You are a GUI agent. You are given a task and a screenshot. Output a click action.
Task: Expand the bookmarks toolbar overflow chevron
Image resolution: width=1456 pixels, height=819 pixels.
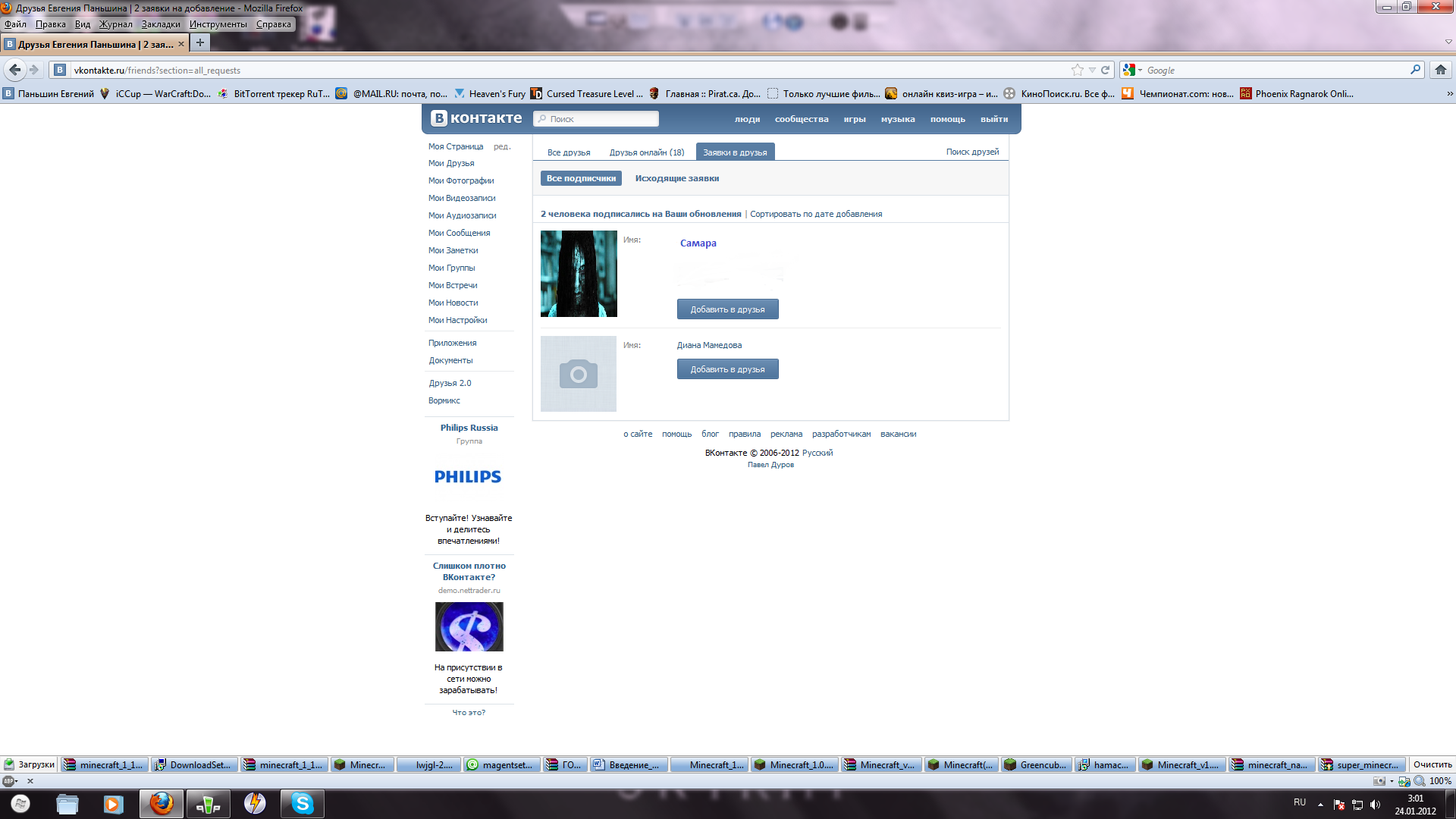click(1449, 94)
